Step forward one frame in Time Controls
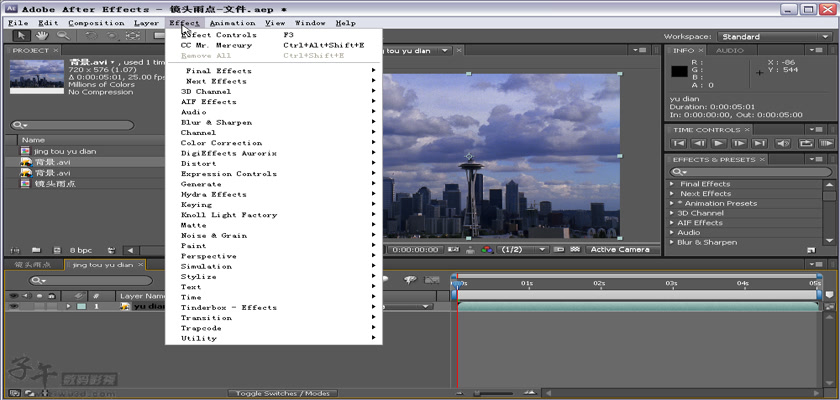This screenshot has height=400, width=840. pyautogui.click(x=739, y=143)
